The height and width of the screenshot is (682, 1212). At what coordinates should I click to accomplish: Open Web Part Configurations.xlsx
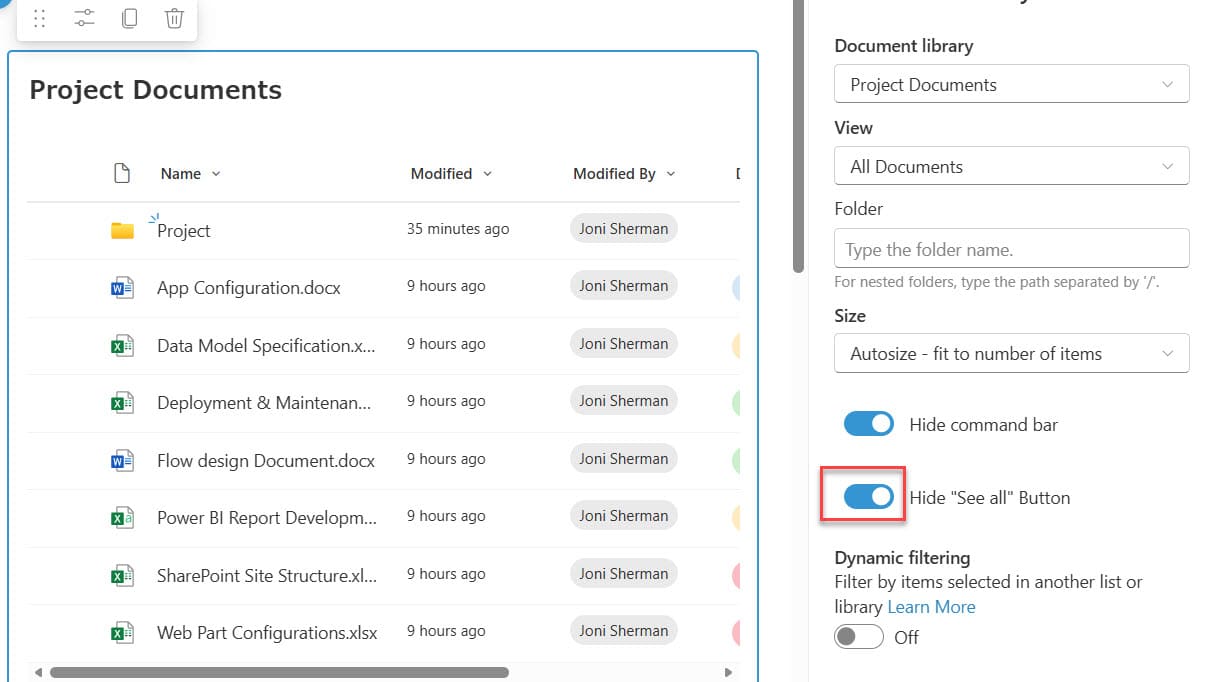[267, 633]
